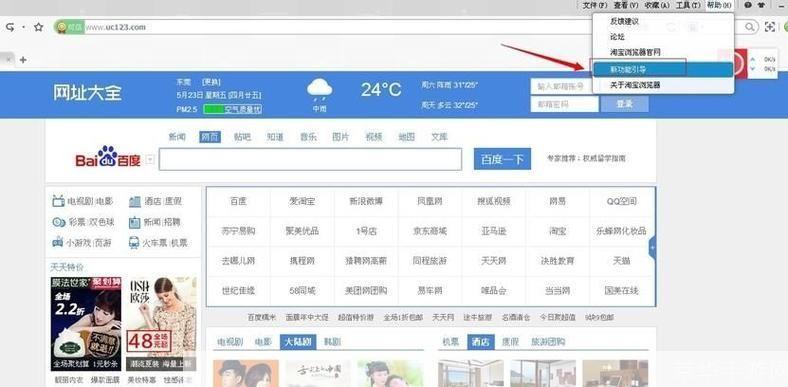This screenshot has width=788, height=387.
Task: Select the 韩剧 tab
Action: 332,342
